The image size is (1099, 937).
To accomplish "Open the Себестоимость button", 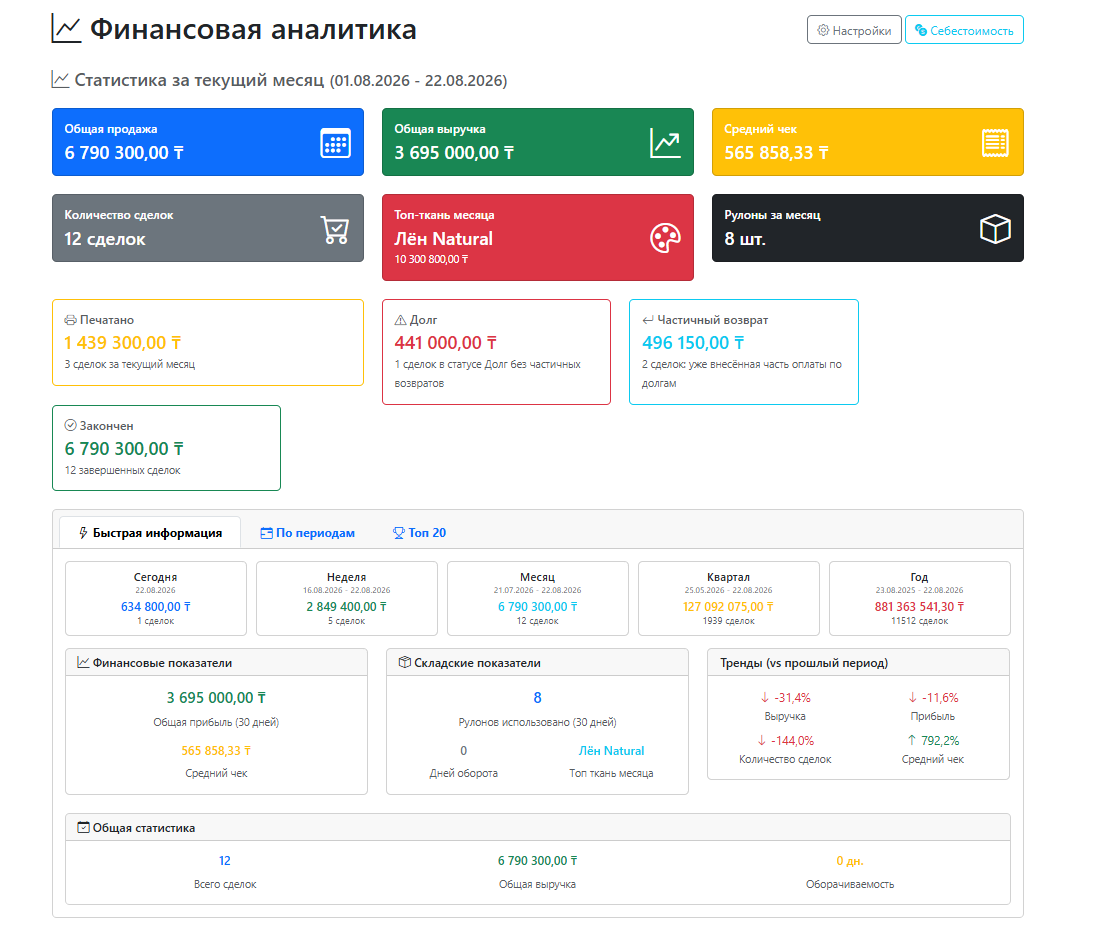I will click(964, 30).
